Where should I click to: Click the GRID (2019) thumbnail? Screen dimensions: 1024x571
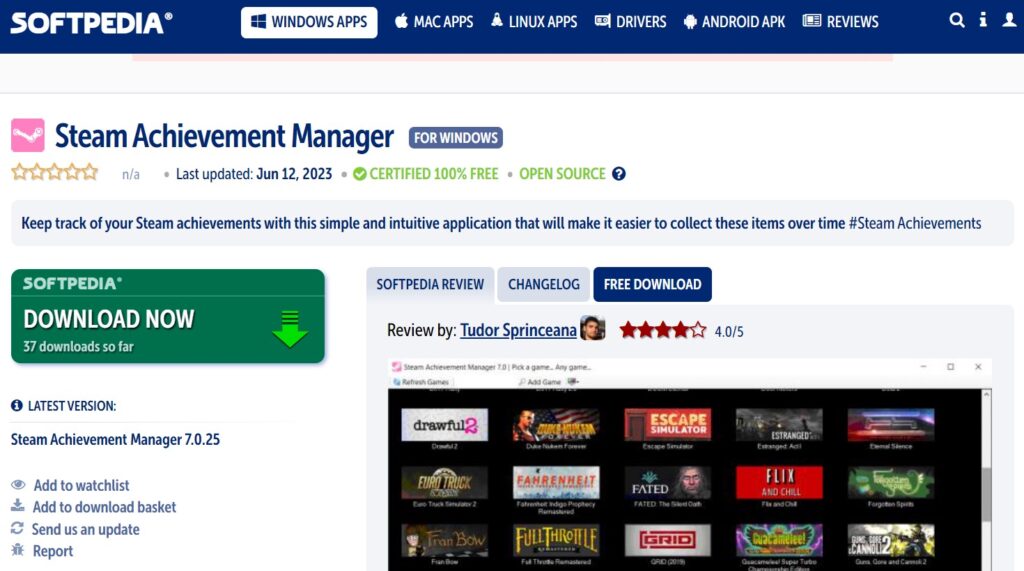[667, 540]
